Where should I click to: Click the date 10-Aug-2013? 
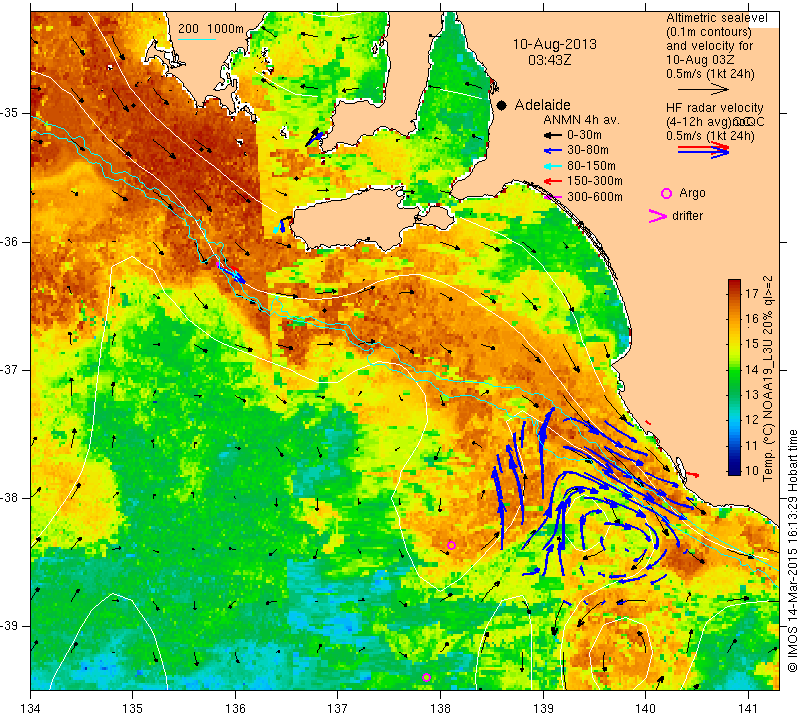[x=555, y=44]
